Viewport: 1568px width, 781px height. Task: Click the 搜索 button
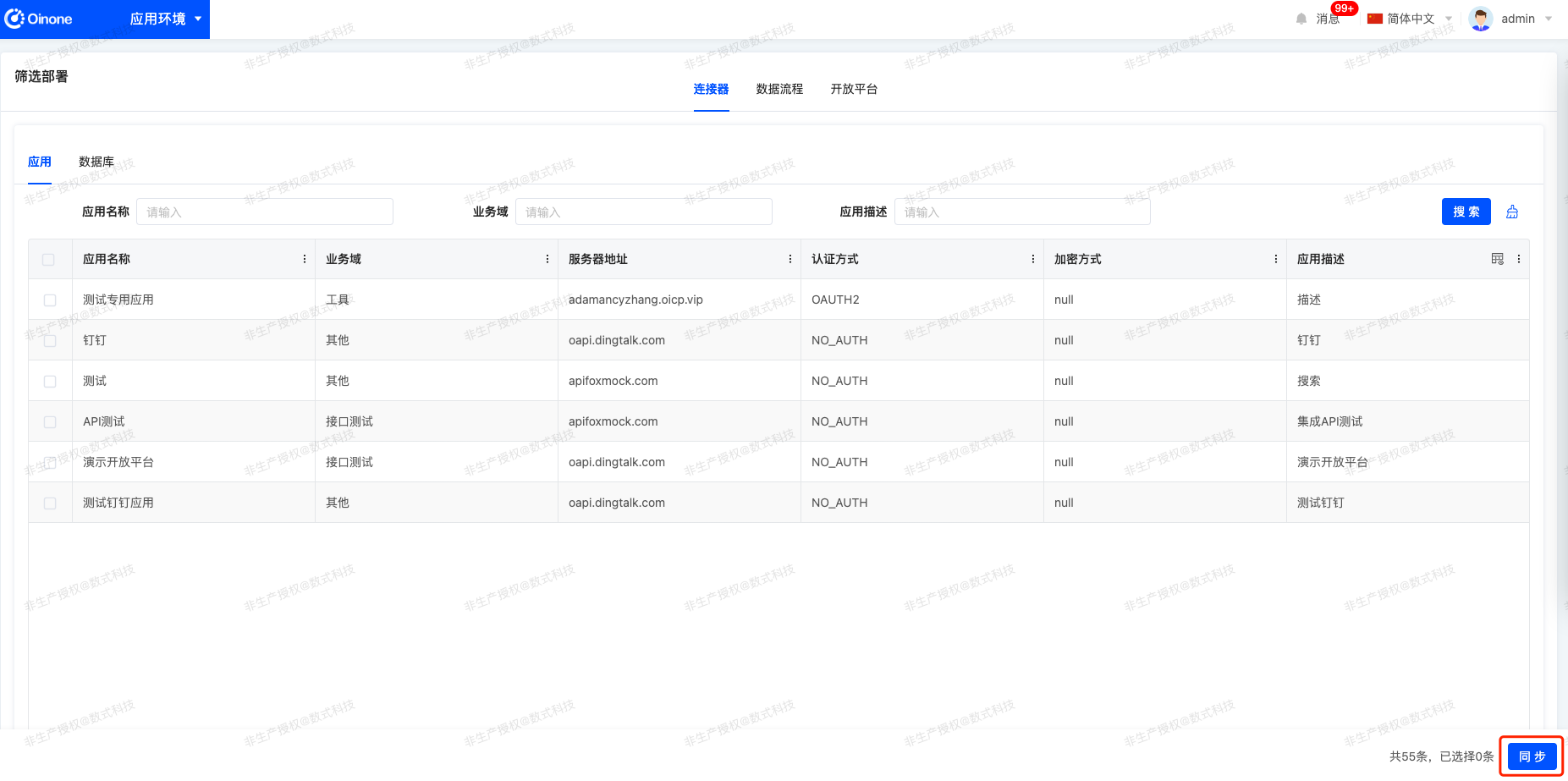click(1466, 212)
